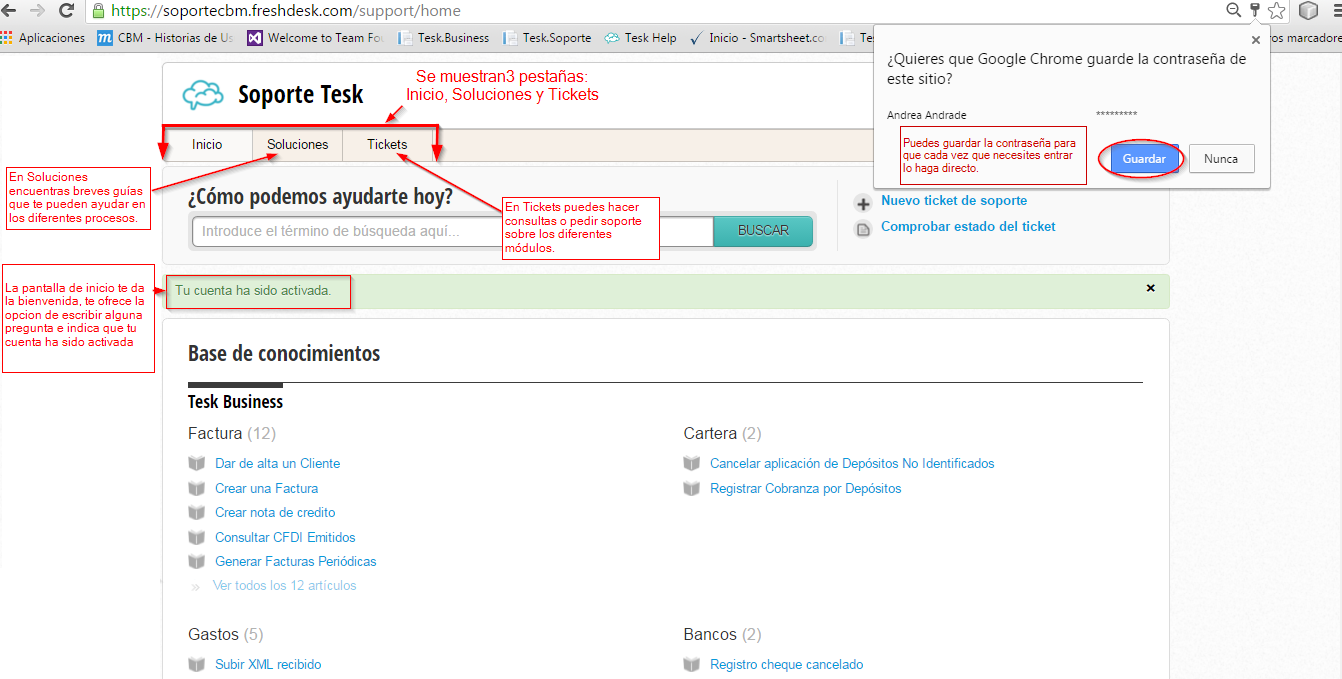
Task: Open the Inicio - Smartsheet bookmark
Action: pyautogui.click(x=758, y=38)
